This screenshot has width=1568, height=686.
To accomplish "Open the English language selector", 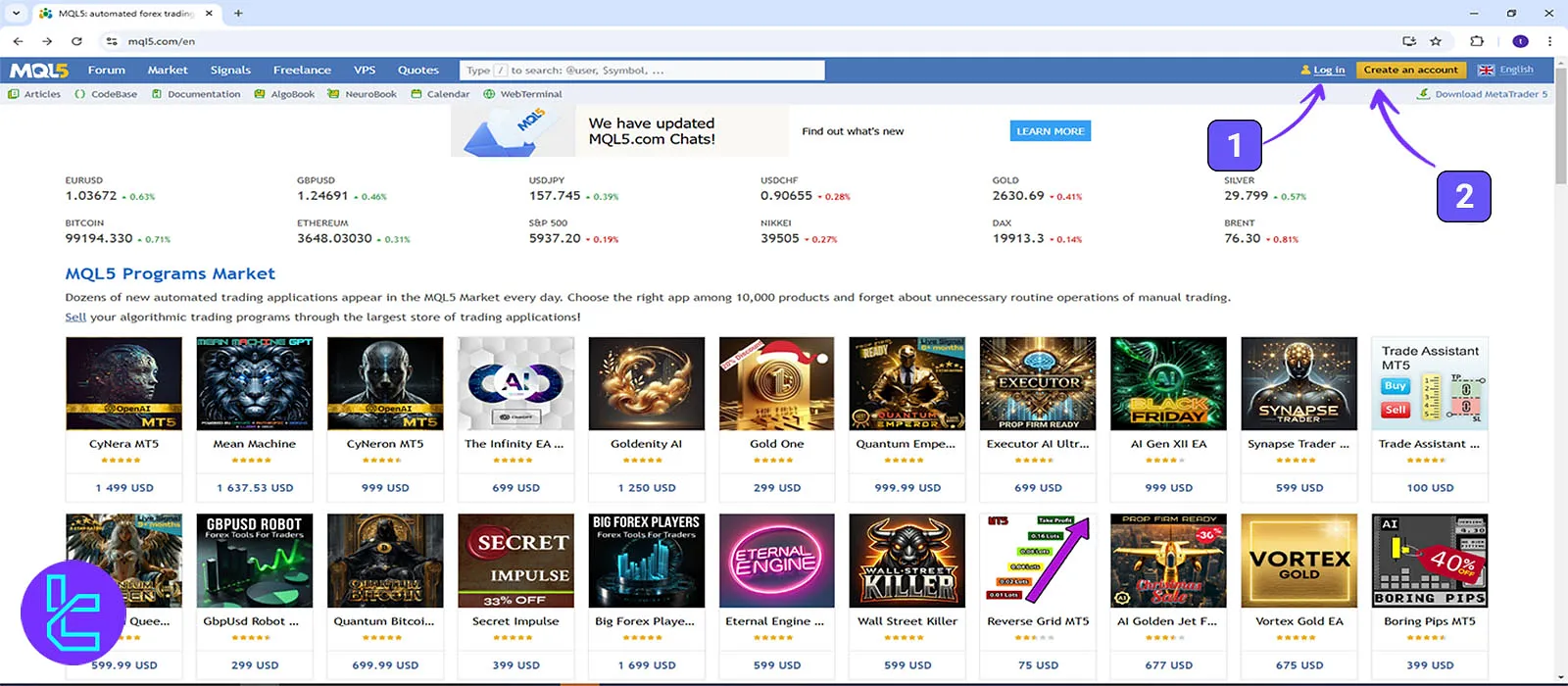I will pyautogui.click(x=1505, y=70).
